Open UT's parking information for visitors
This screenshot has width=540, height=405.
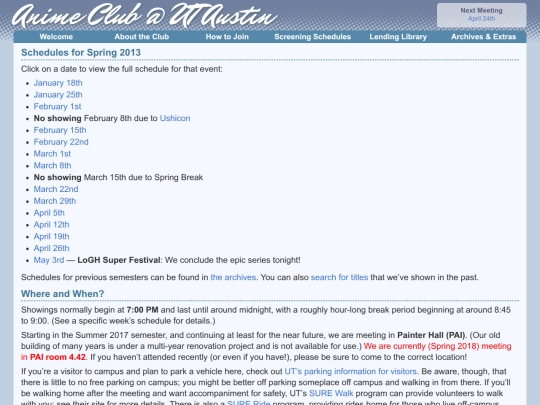point(351,371)
